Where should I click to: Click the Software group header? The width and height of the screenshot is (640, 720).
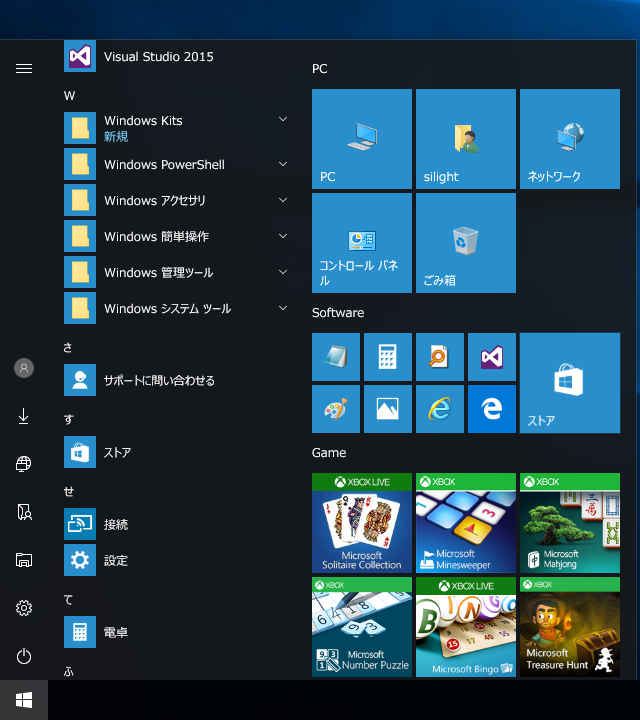(x=338, y=313)
